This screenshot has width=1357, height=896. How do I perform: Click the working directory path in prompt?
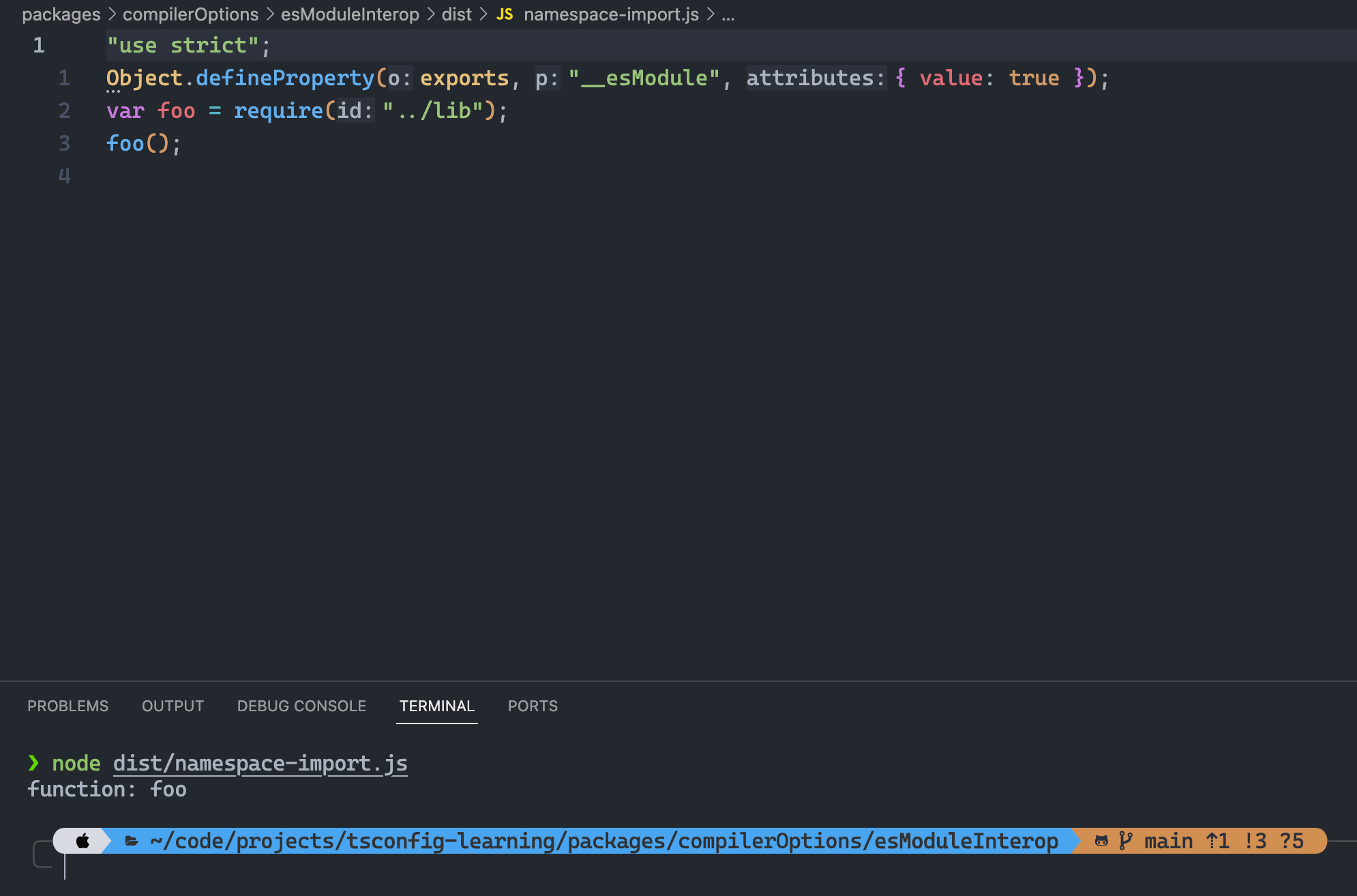pos(604,841)
